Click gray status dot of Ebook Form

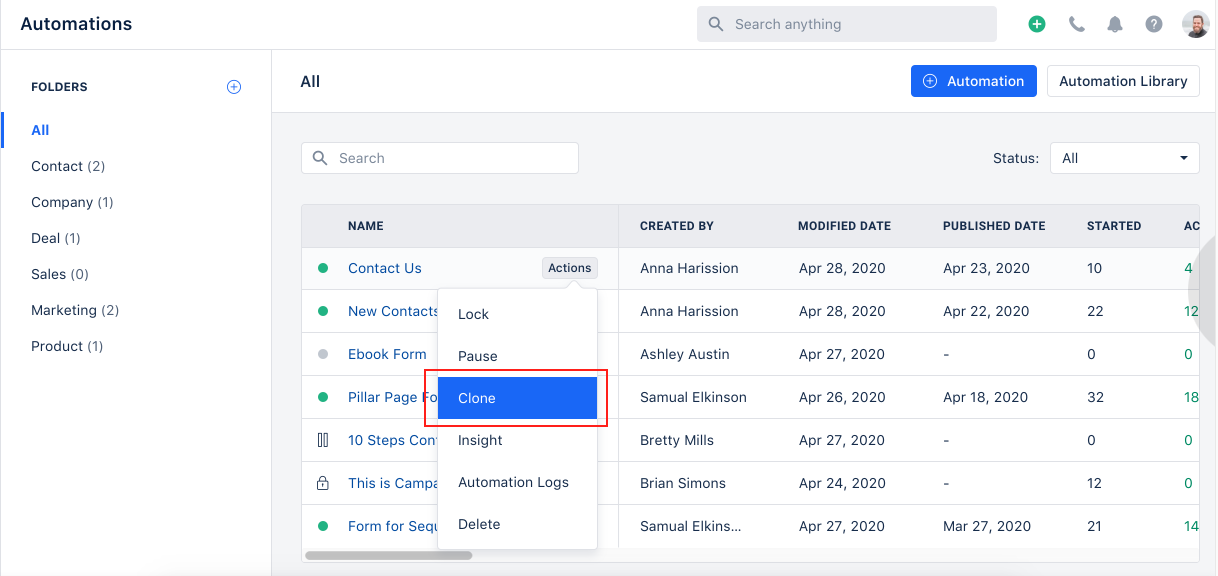point(323,354)
